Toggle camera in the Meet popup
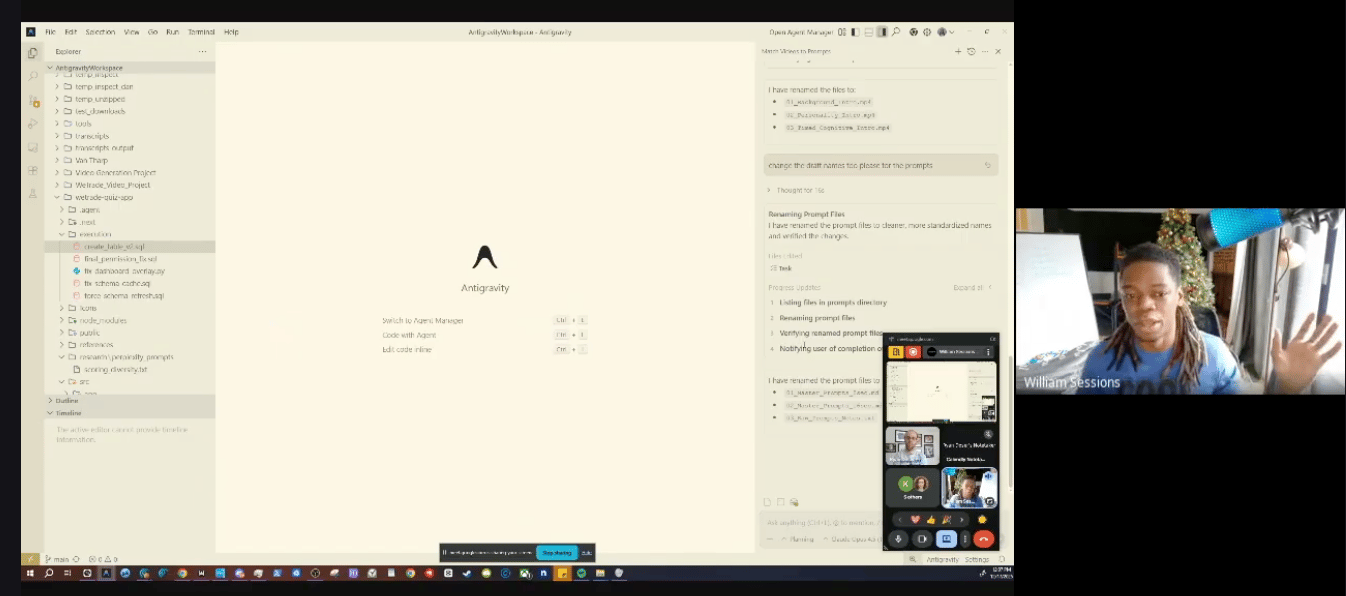The image size is (1346, 596). [922, 539]
